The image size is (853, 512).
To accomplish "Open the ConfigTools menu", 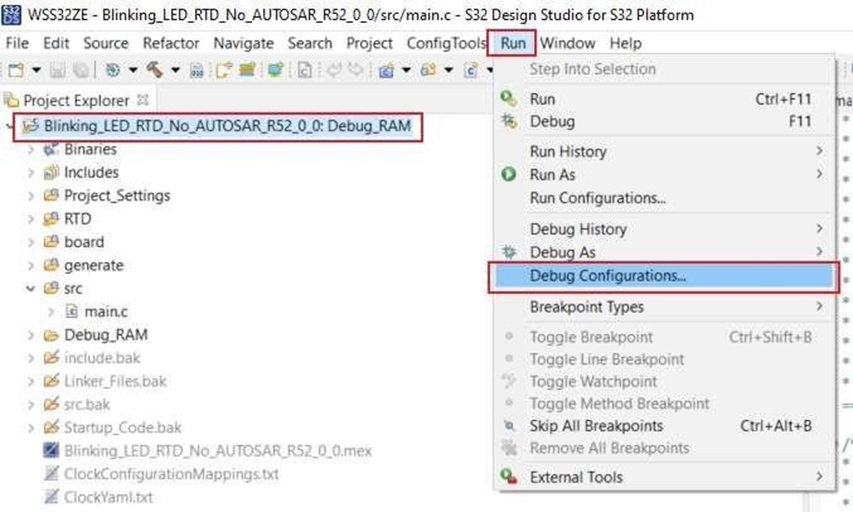I will click(446, 43).
